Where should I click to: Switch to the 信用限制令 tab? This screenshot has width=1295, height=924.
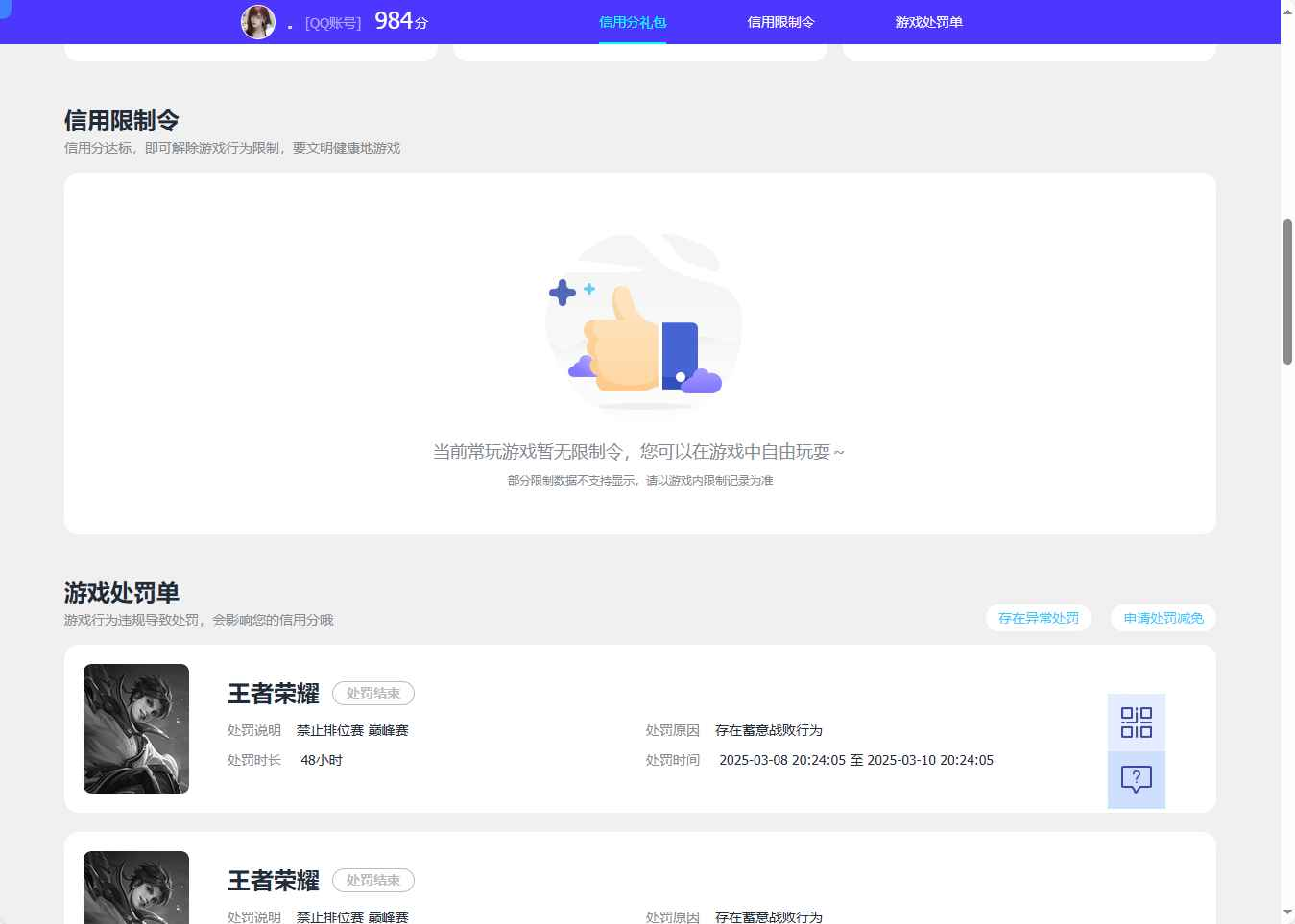click(x=780, y=22)
